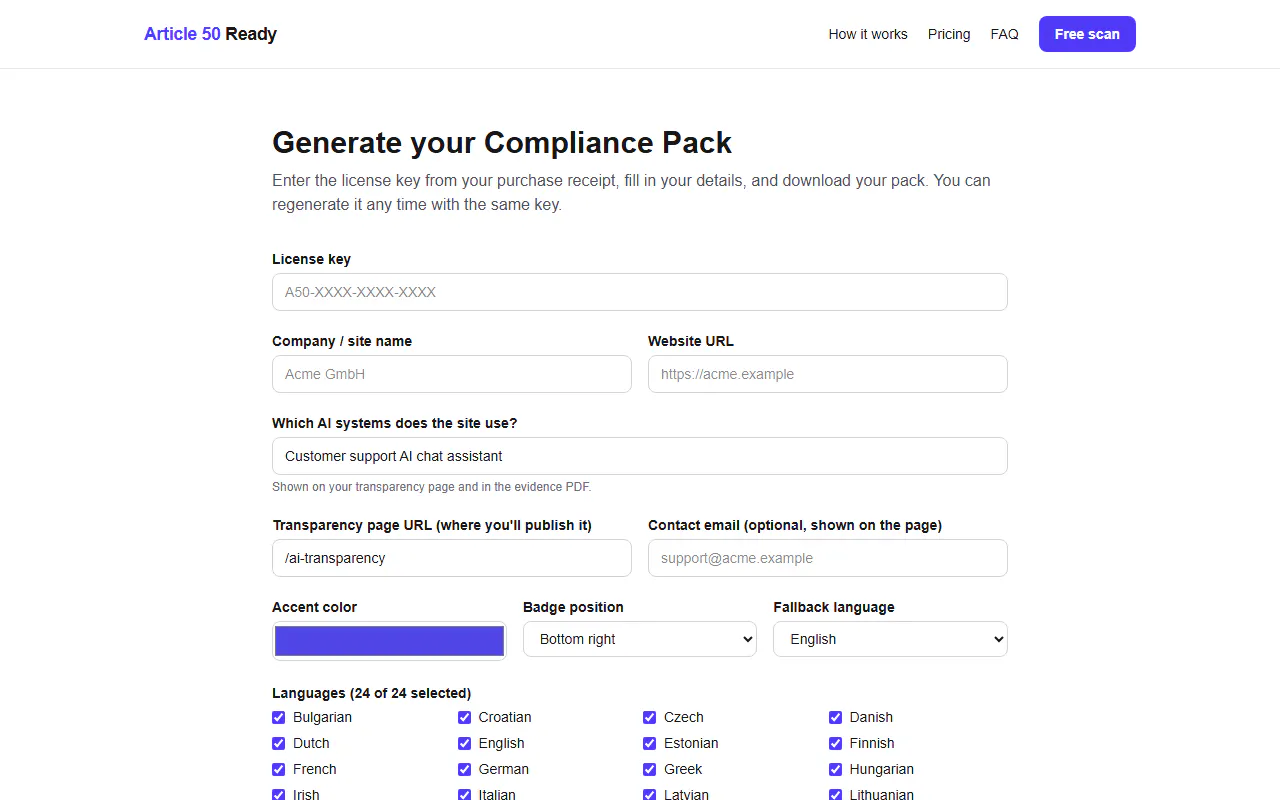Open the Accent color picker swatch
The height and width of the screenshot is (800, 1280).
(389, 641)
